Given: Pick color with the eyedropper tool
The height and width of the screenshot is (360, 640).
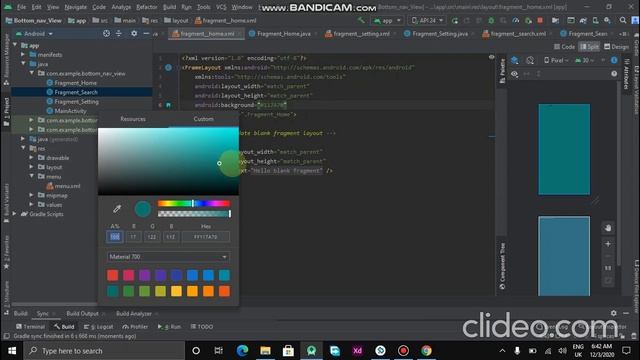Looking at the screenshot, I should pyautogui.click(x=117, y=209).
